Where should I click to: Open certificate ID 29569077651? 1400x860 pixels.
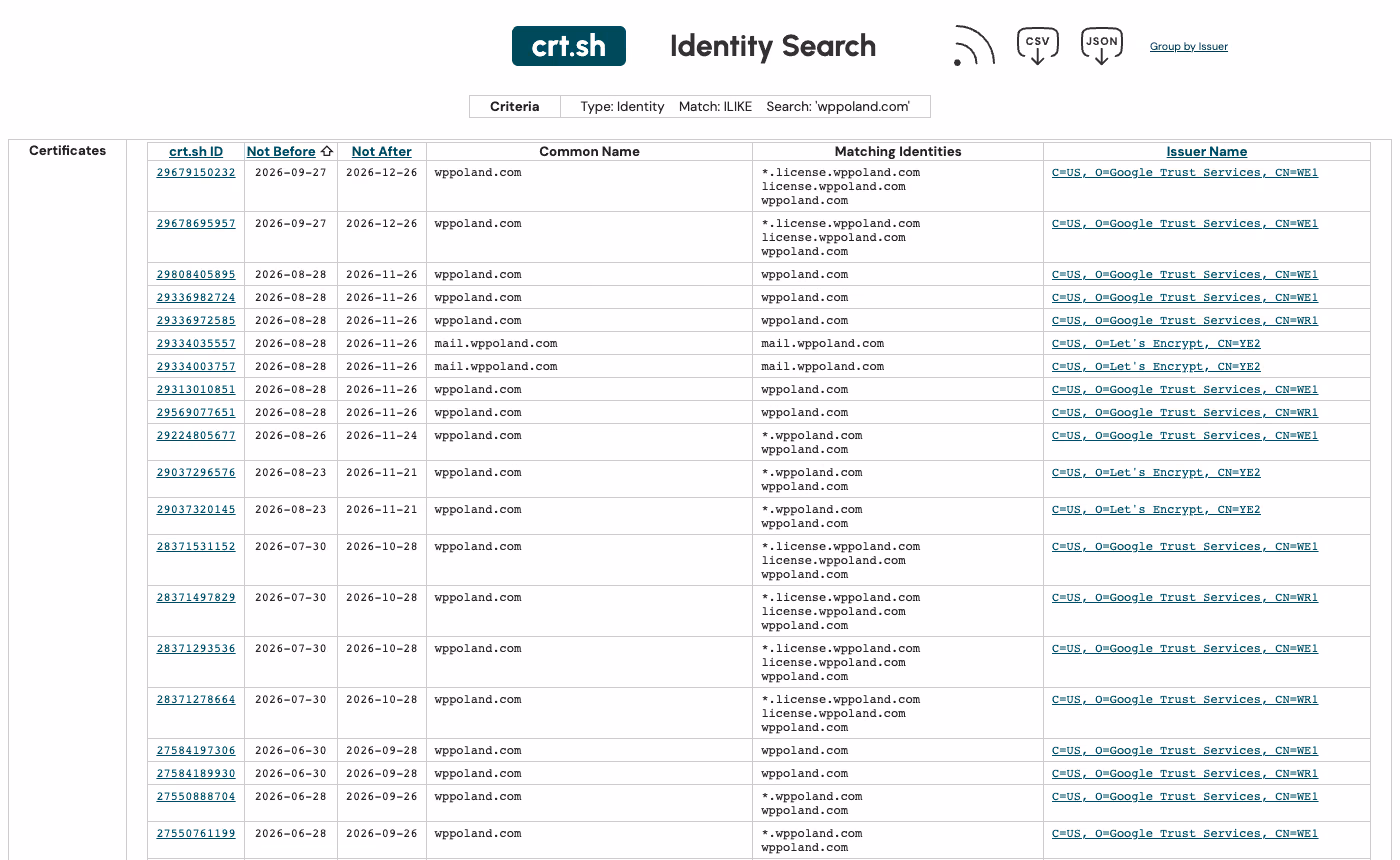point(196,412)
